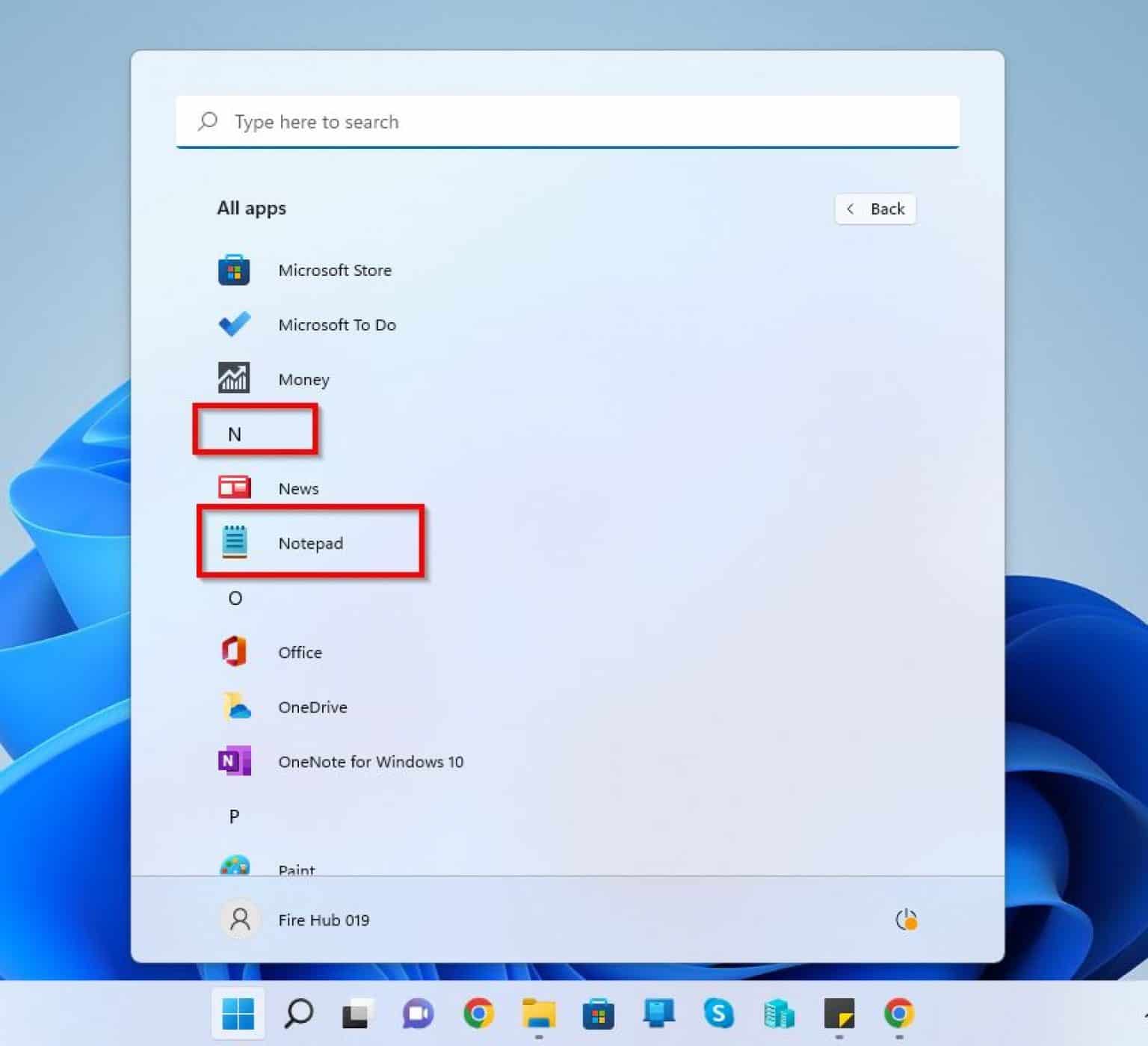Launch Microsoft To Do

(337, 324)
